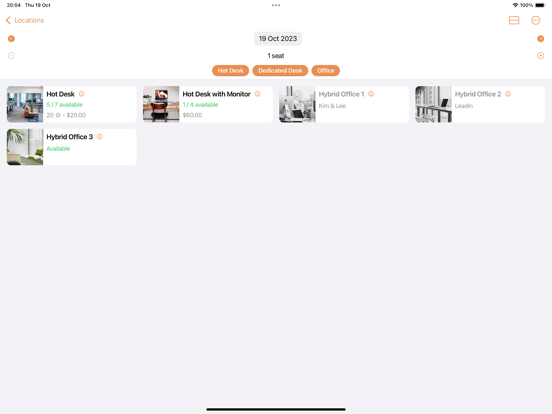Tap the three-dot multitasking indicator

[x=276, y=5]
